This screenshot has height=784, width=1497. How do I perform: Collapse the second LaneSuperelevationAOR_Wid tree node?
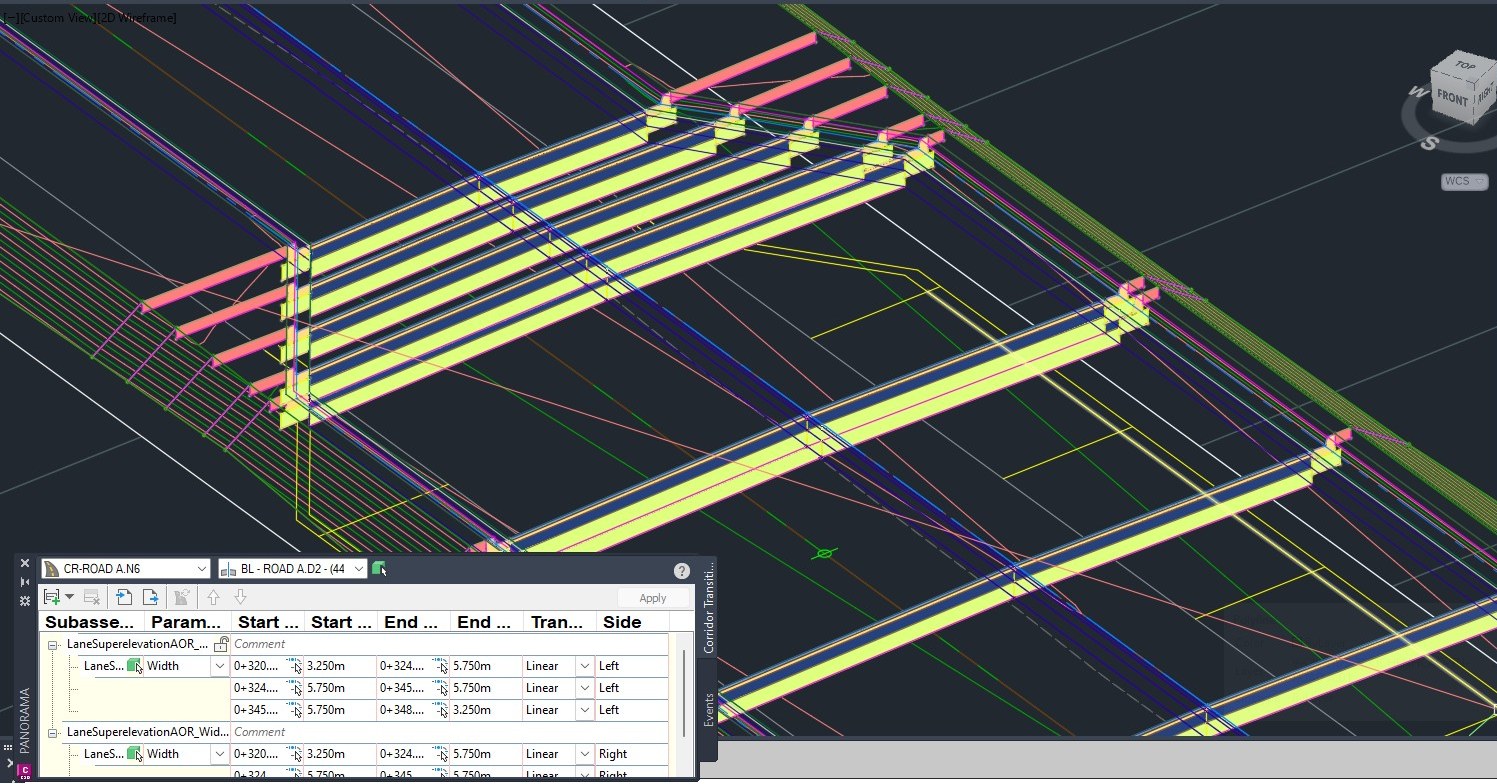point(53,733)
